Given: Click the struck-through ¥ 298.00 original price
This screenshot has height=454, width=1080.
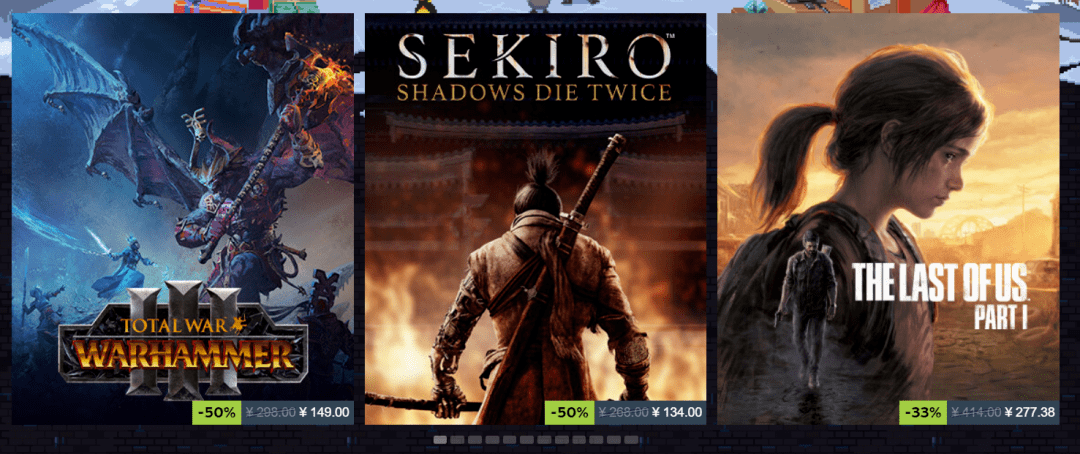Looking at the screenshot, I should [271, 413].
